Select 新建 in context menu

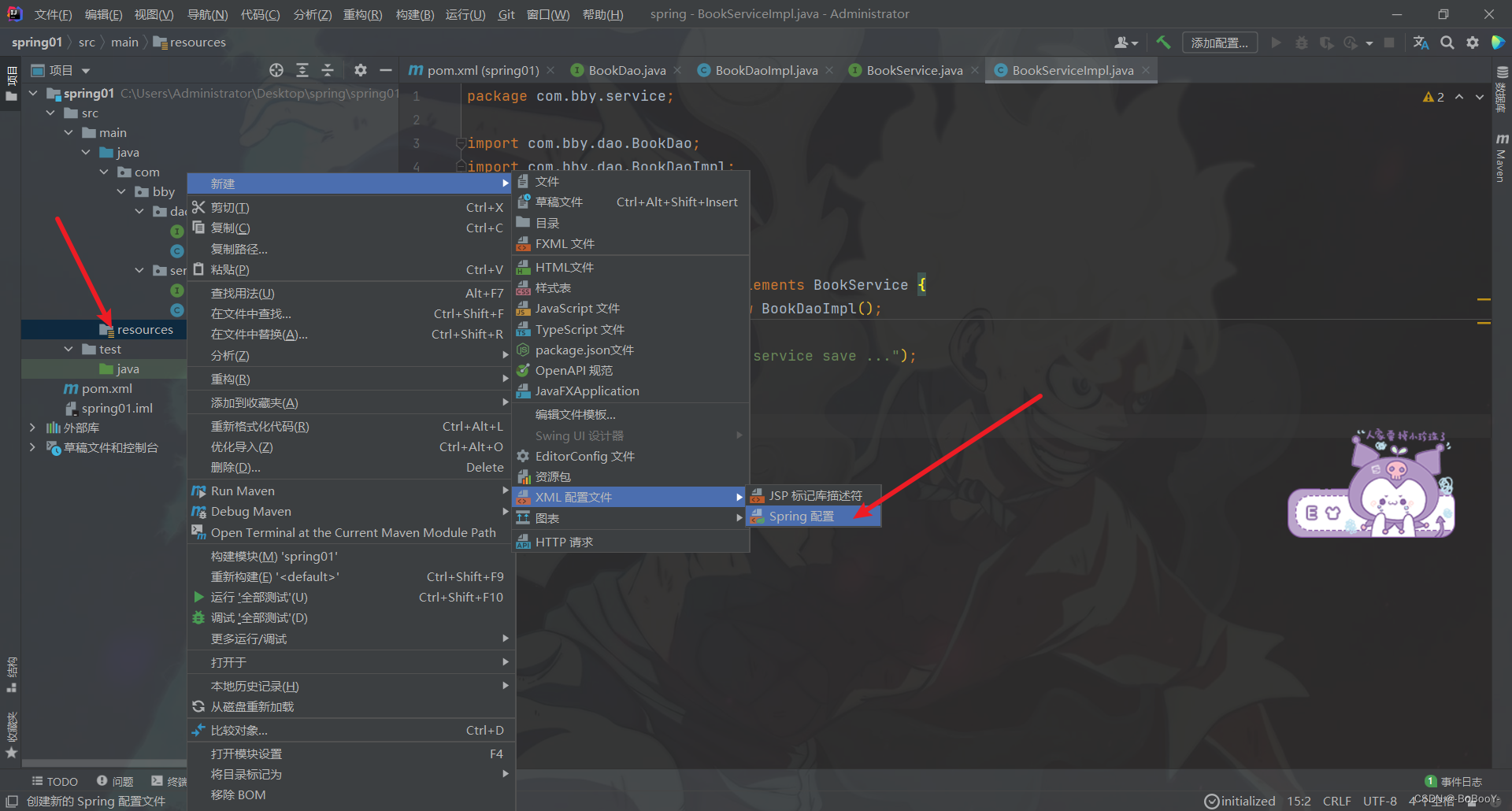pos(350,183)
